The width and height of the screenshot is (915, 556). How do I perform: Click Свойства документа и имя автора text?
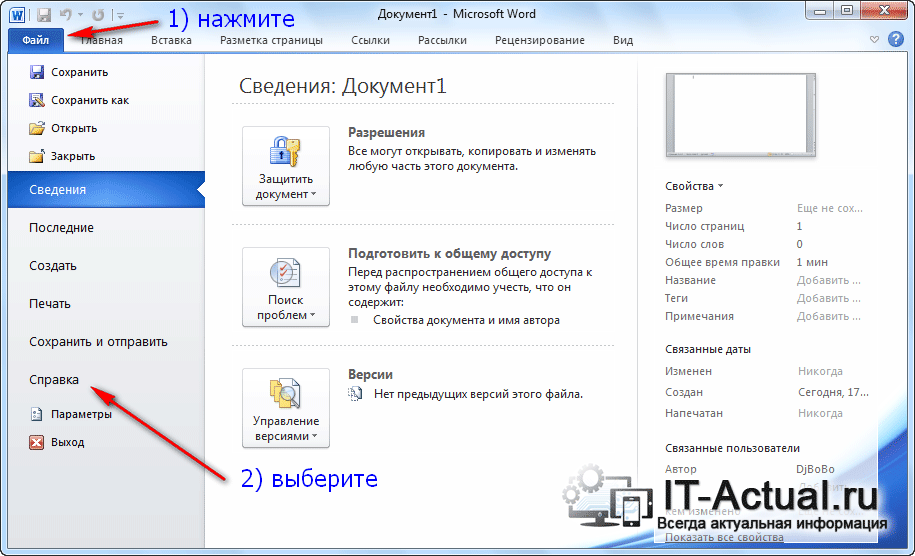click(466, 320)
